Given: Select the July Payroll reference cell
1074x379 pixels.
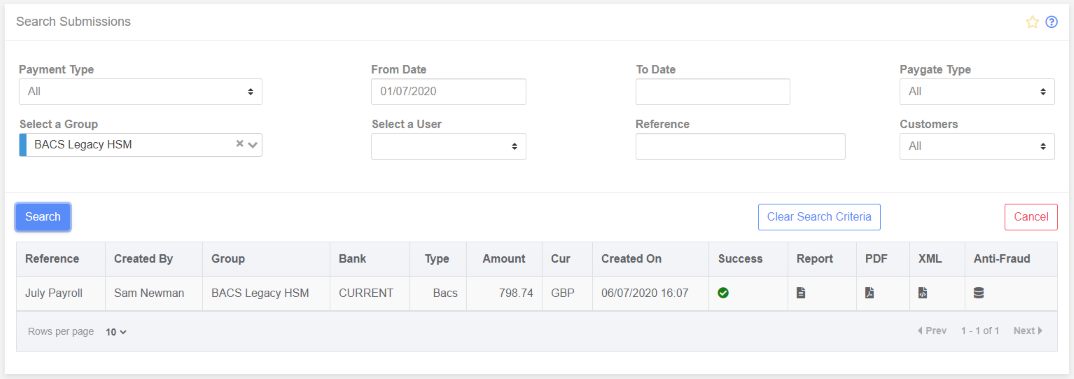Looking at the screenshot, I should 61,293.
